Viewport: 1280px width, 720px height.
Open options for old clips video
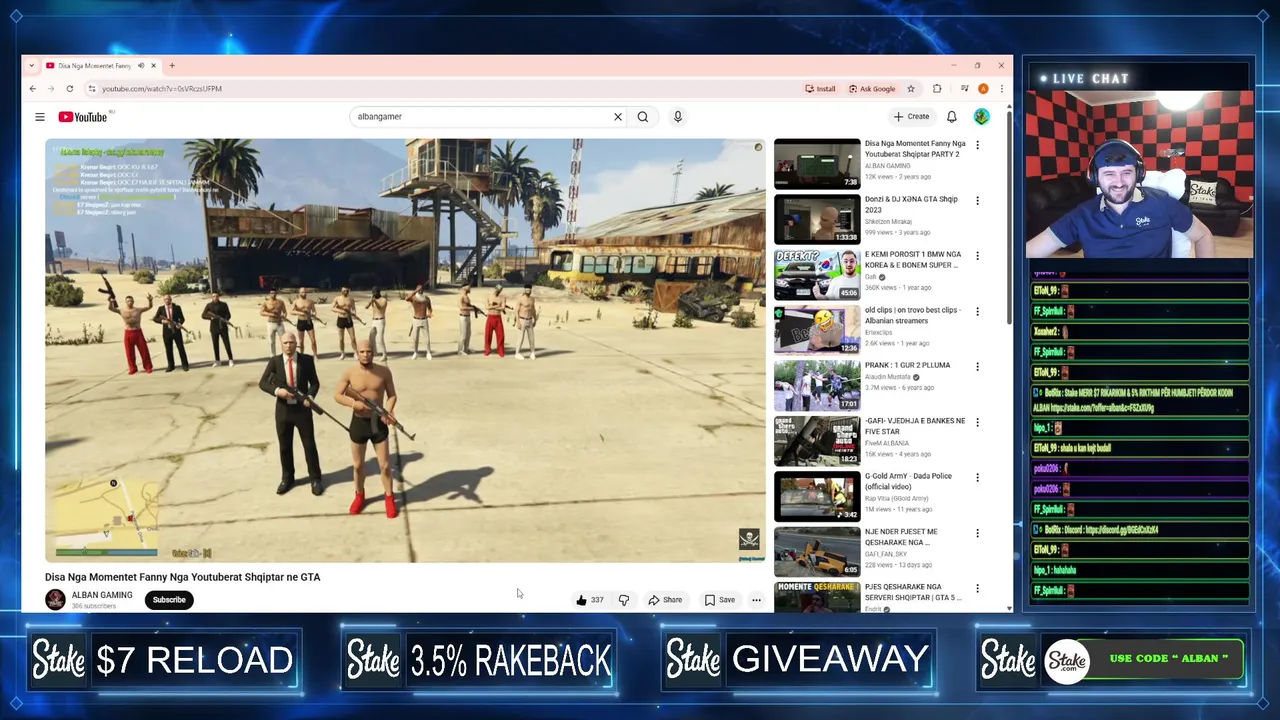click(977, 311)
